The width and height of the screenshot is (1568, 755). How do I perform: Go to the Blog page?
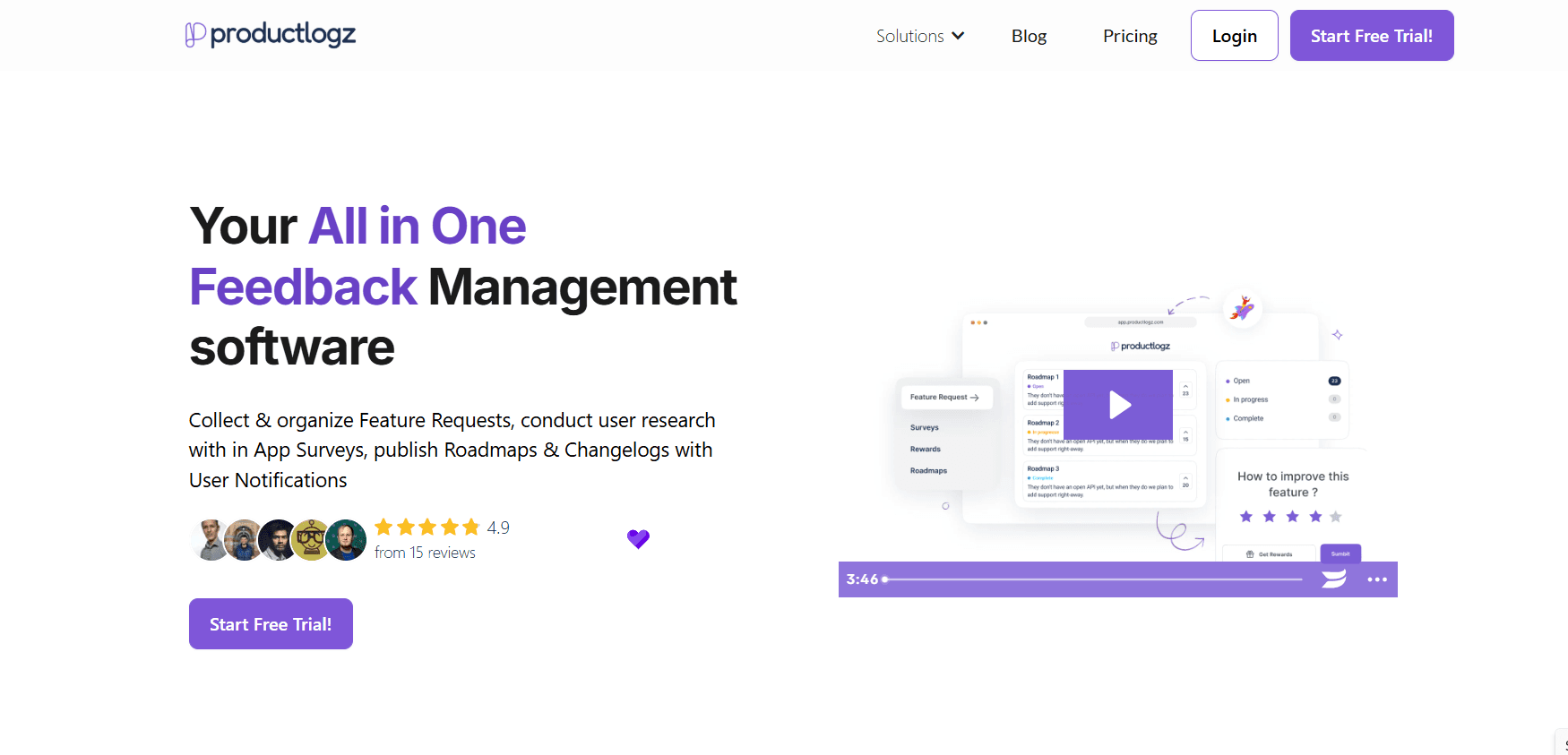point(1029,36)
